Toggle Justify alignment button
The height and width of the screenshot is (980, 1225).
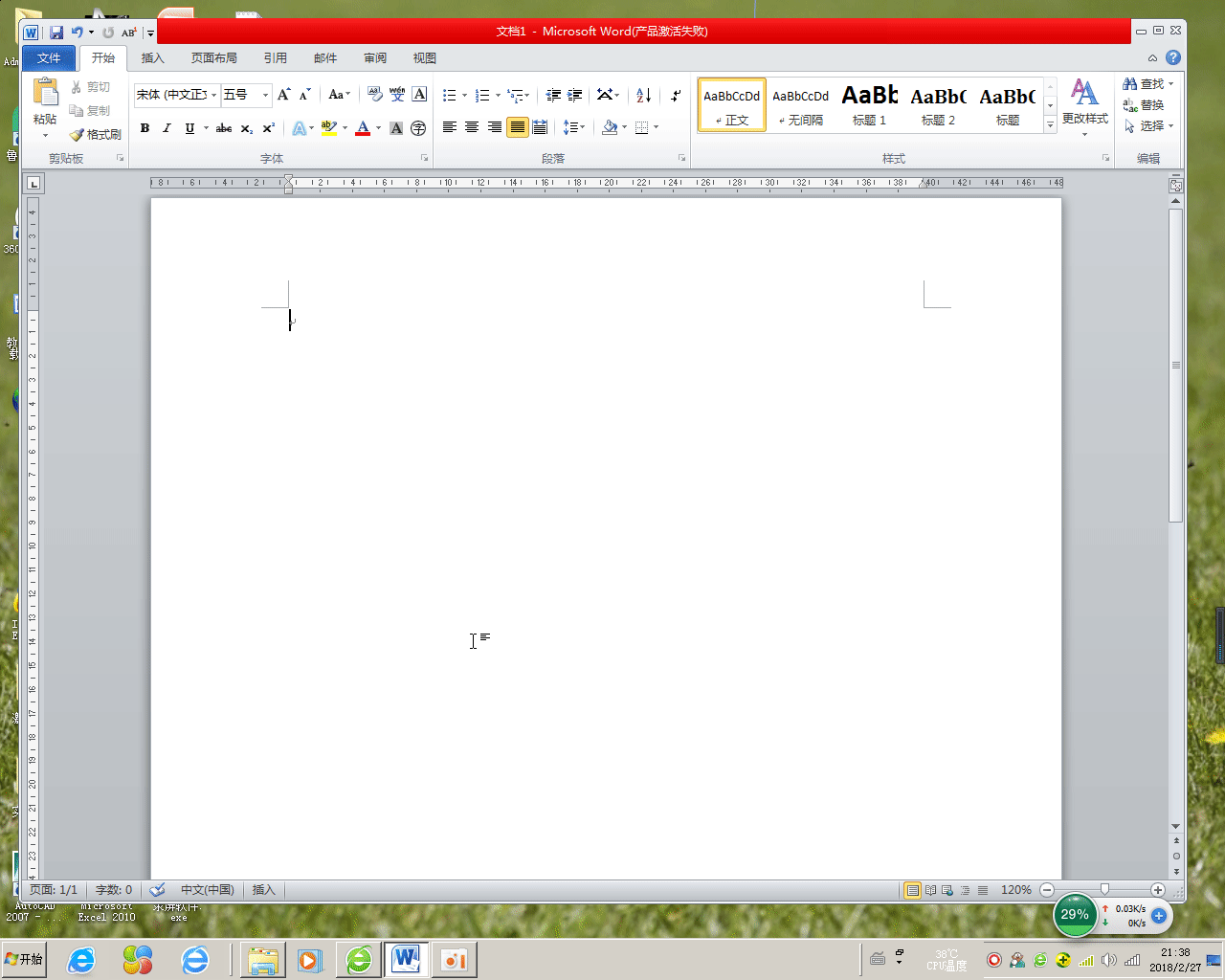pyautogui.click(x=518, y=127)
